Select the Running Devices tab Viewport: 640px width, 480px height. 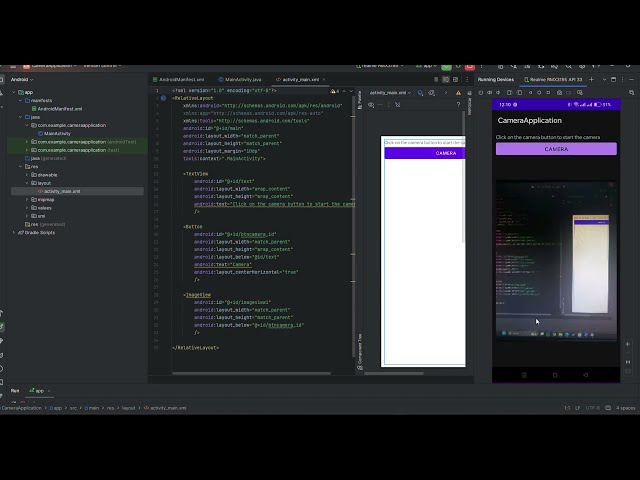(x=496, y=80)
